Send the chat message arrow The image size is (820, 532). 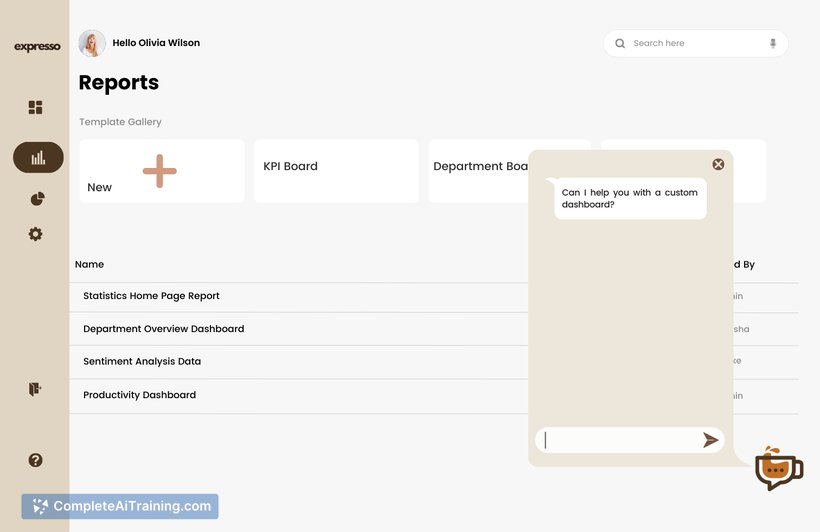pyautogui.click(x=710, y=440)
